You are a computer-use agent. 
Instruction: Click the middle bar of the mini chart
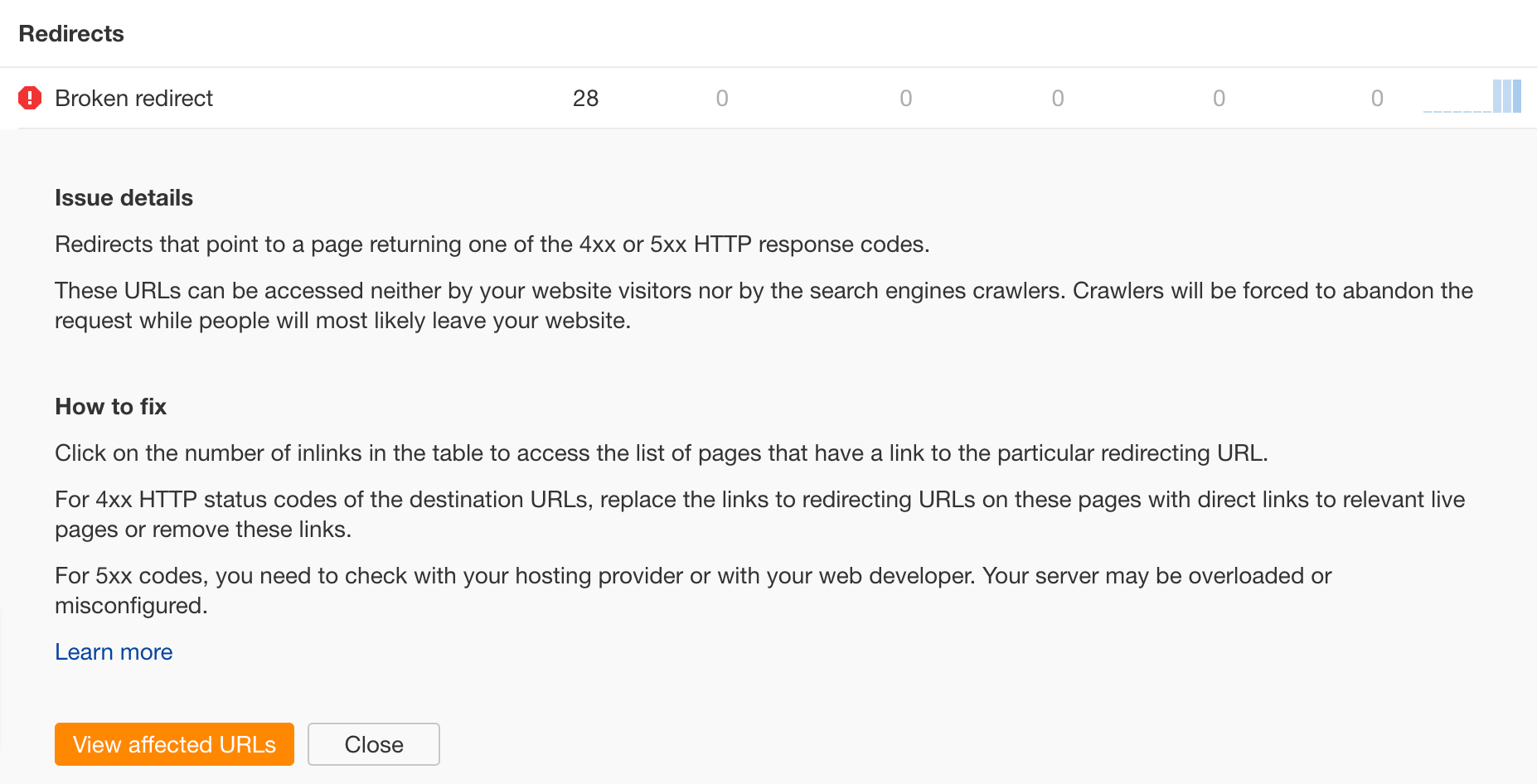(1506, 96)
